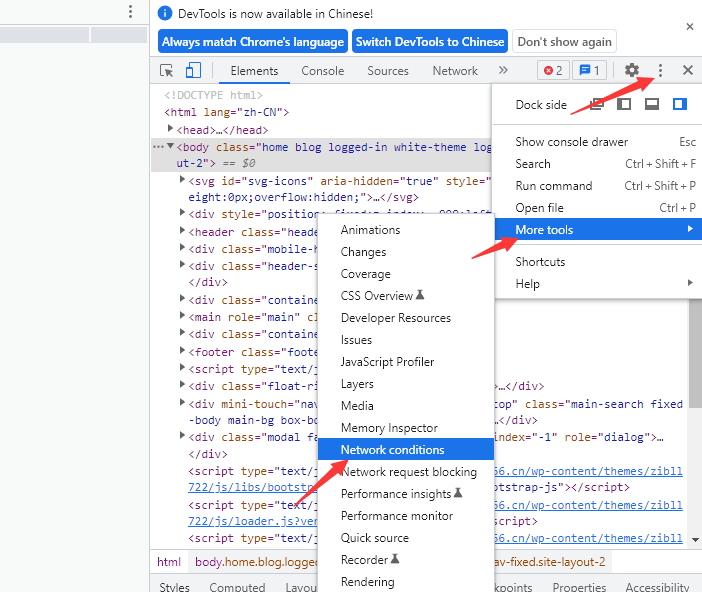Dismiss the Chinese language notification bar
The image size is (702, 592).
pos(689,27)
